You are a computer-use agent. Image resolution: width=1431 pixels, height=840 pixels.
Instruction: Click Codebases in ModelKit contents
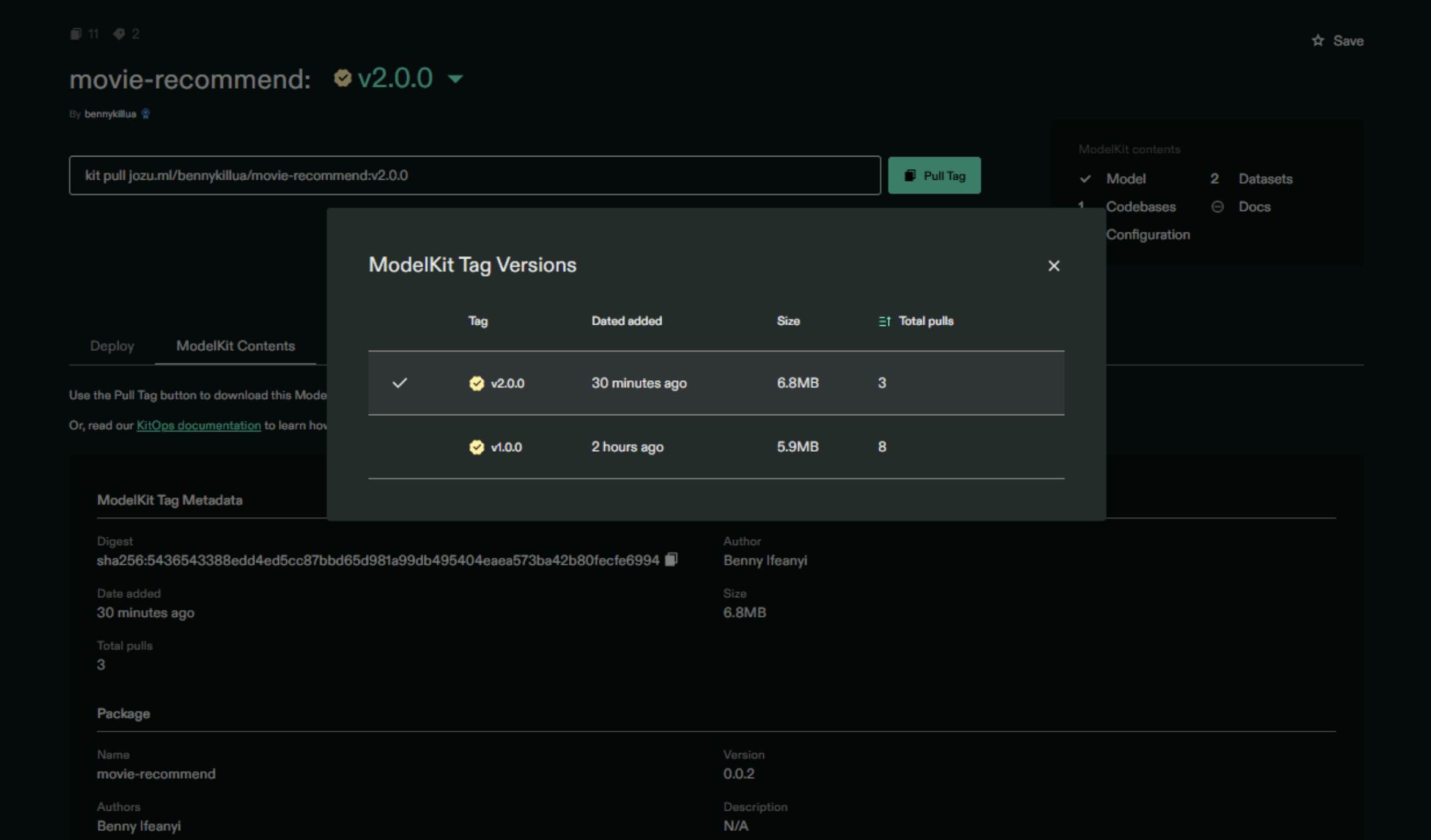(x=1141, y=207)
